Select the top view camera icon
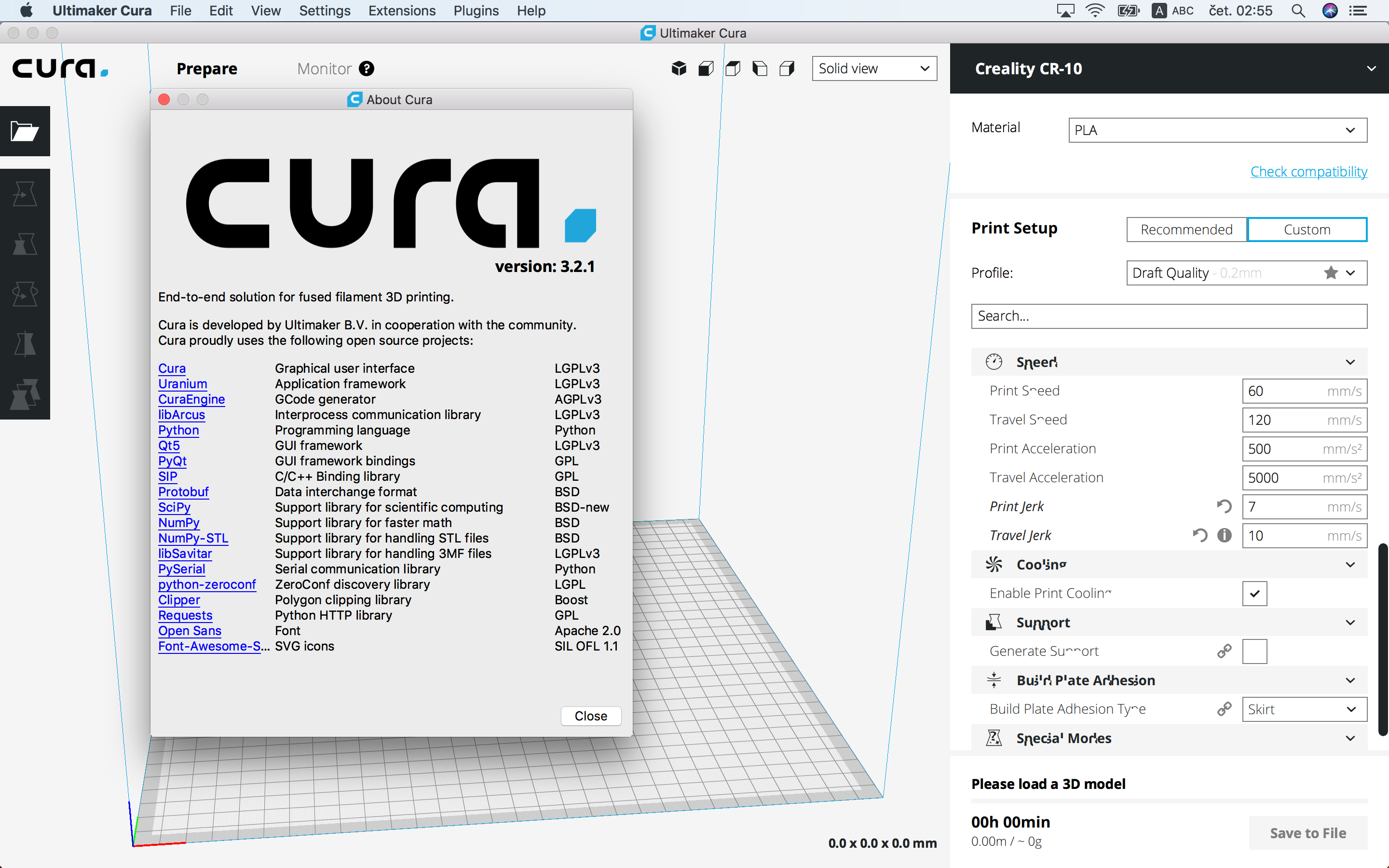The image size is (1389, 868). pyautogui.click(x=733, y=69)
